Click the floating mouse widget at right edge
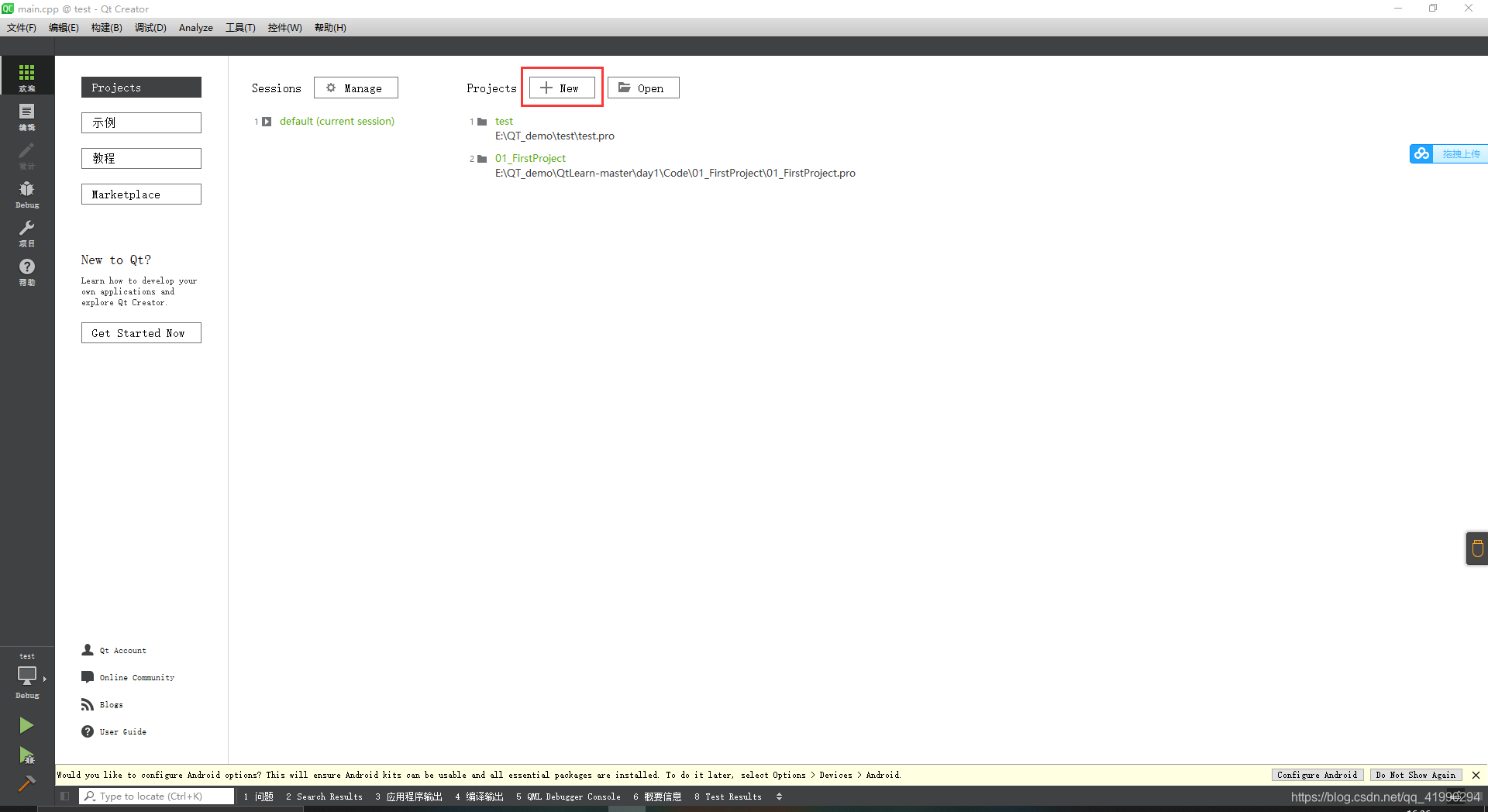 [x=1477, y=549]
